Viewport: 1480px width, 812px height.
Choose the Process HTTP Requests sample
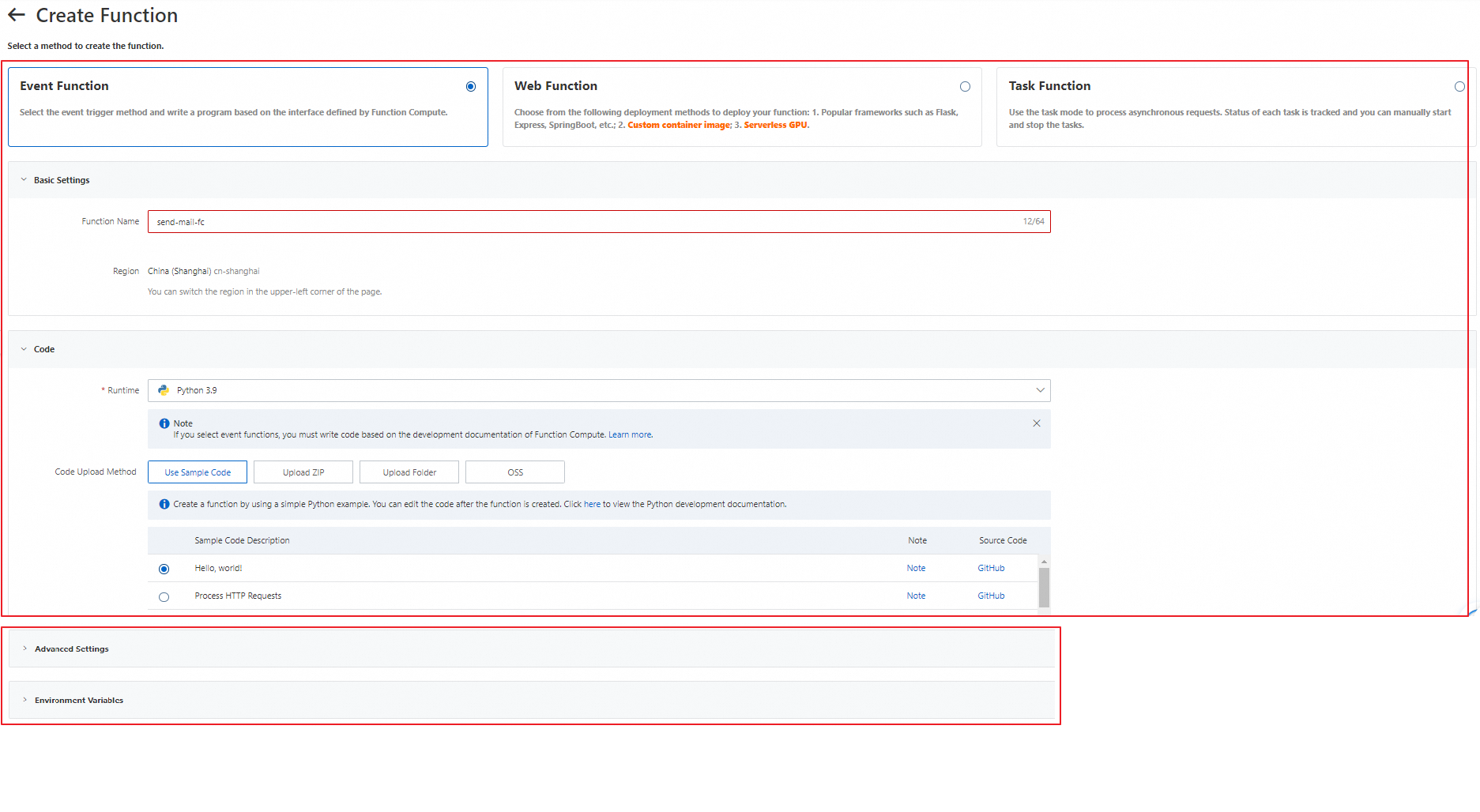click(x=164, y=596)
